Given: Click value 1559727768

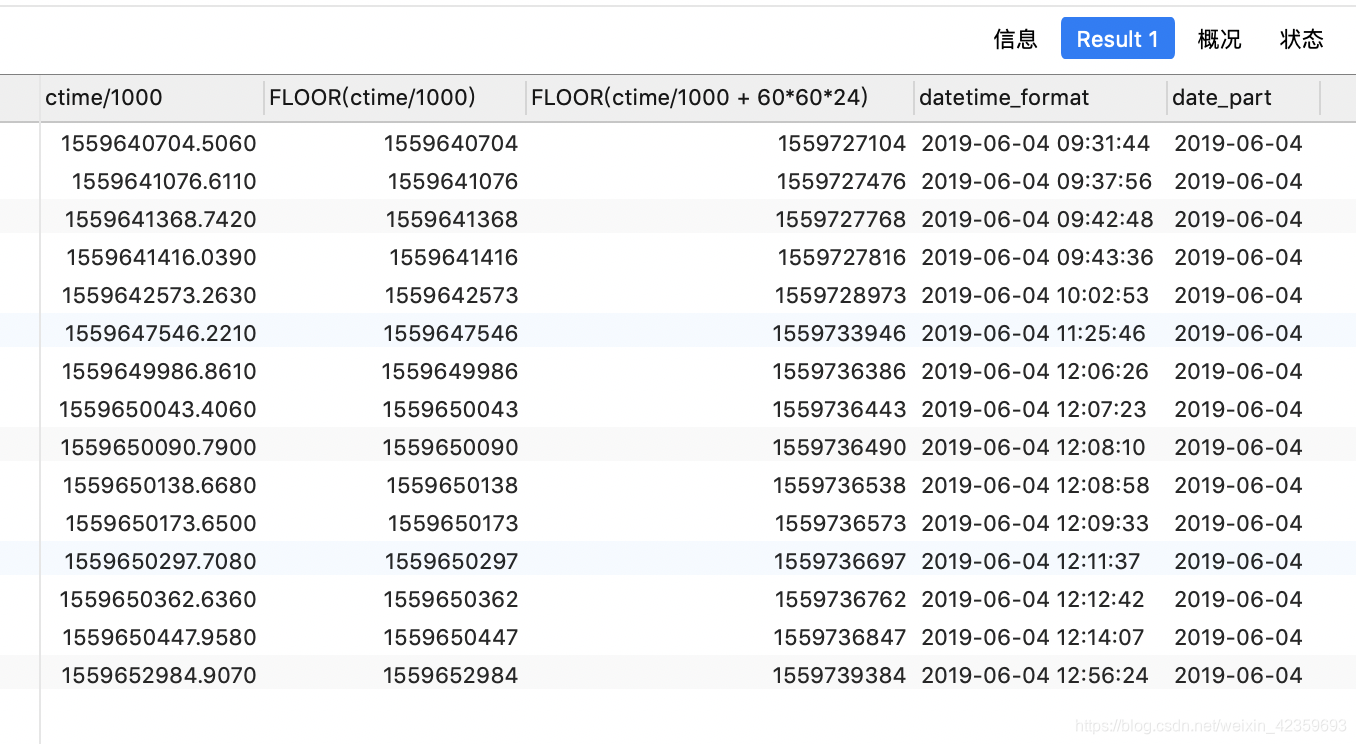Looking at the screenshot, I should (x=840, y=219).
